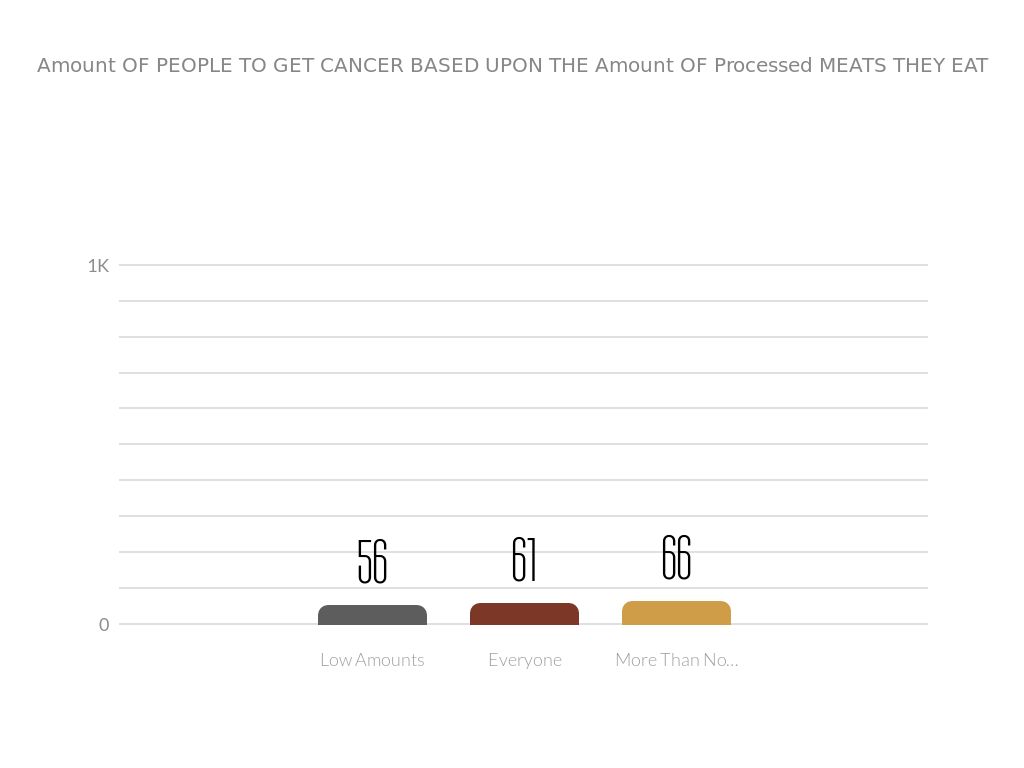The height and width of the screenshot is (768, 1024).
Task: Select the gold More Than No… bar
Action: [676, 613]
